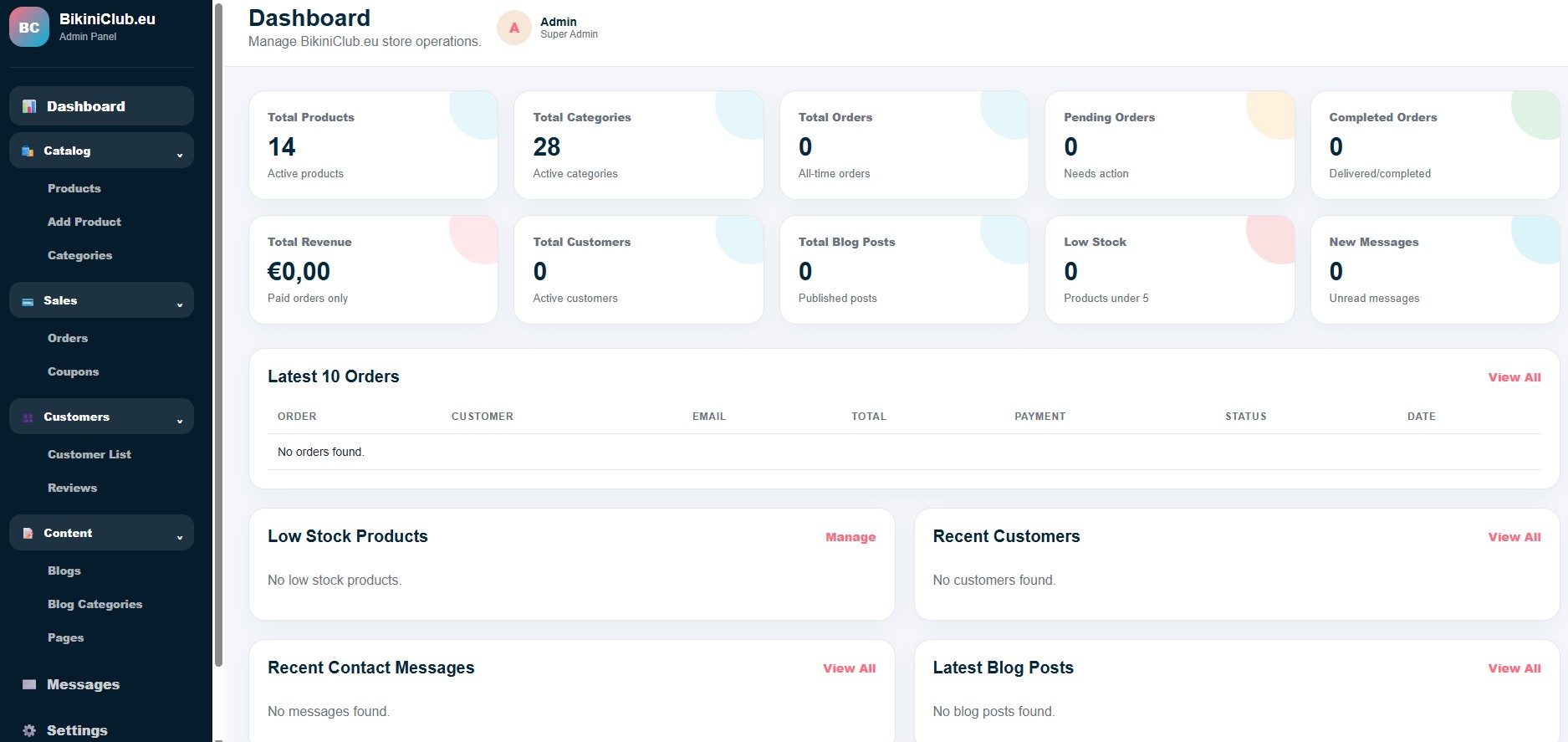The width and height of the screenshot is (1568, 742).
Task: Click the '€0,00' revenue value
Action: (x=299, y=272)
